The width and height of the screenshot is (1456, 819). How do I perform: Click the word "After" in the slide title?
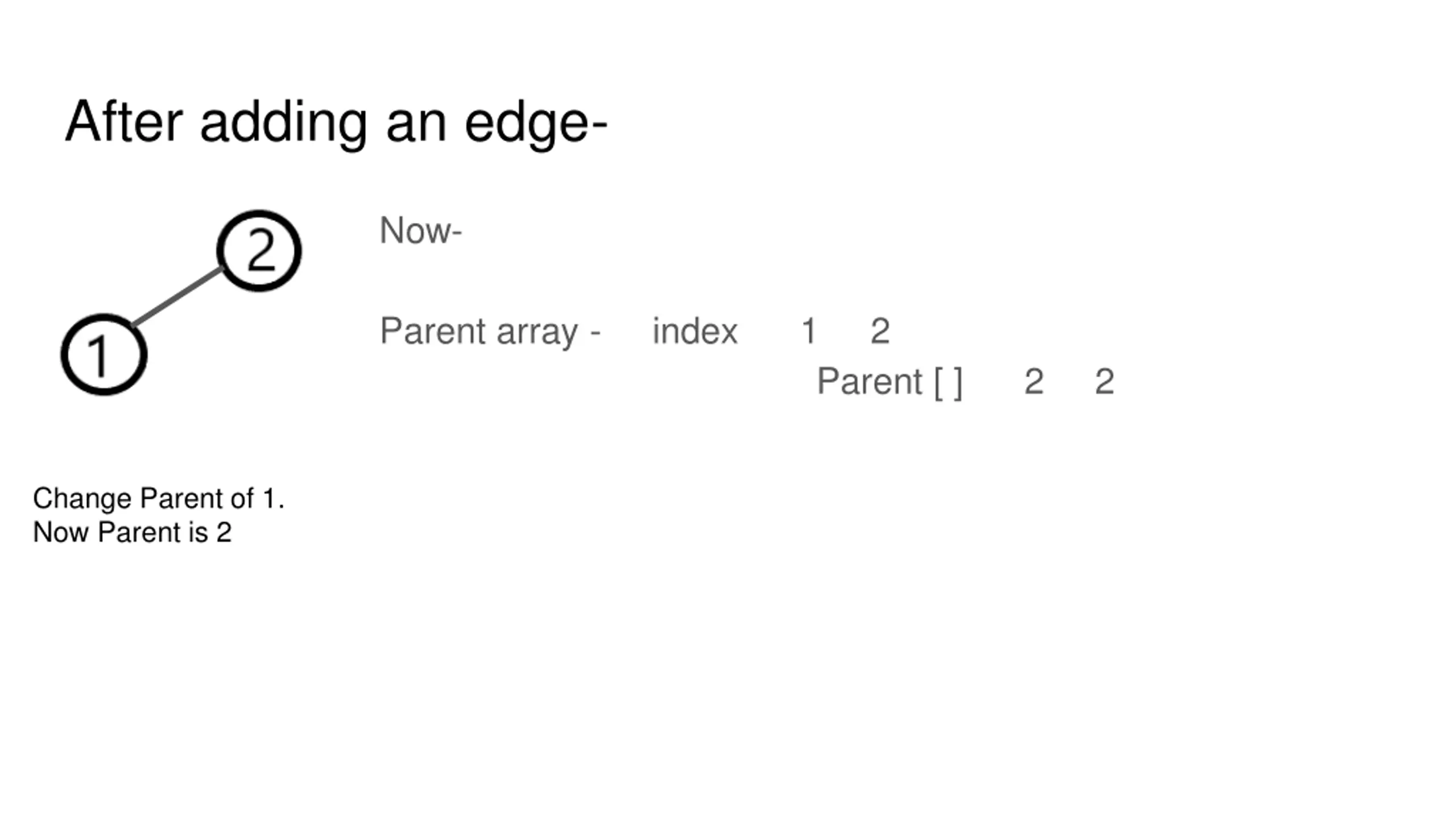coord(123,122)
